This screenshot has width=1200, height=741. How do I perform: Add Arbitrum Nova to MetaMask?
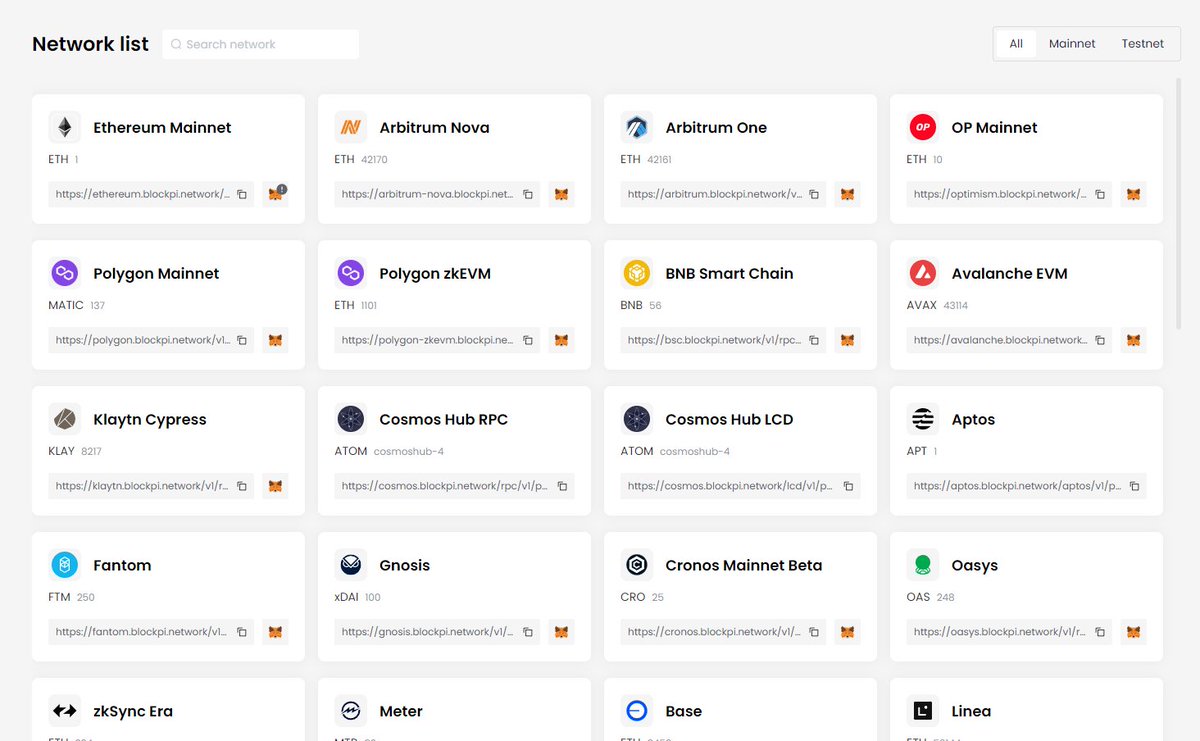tap(562, 194)
